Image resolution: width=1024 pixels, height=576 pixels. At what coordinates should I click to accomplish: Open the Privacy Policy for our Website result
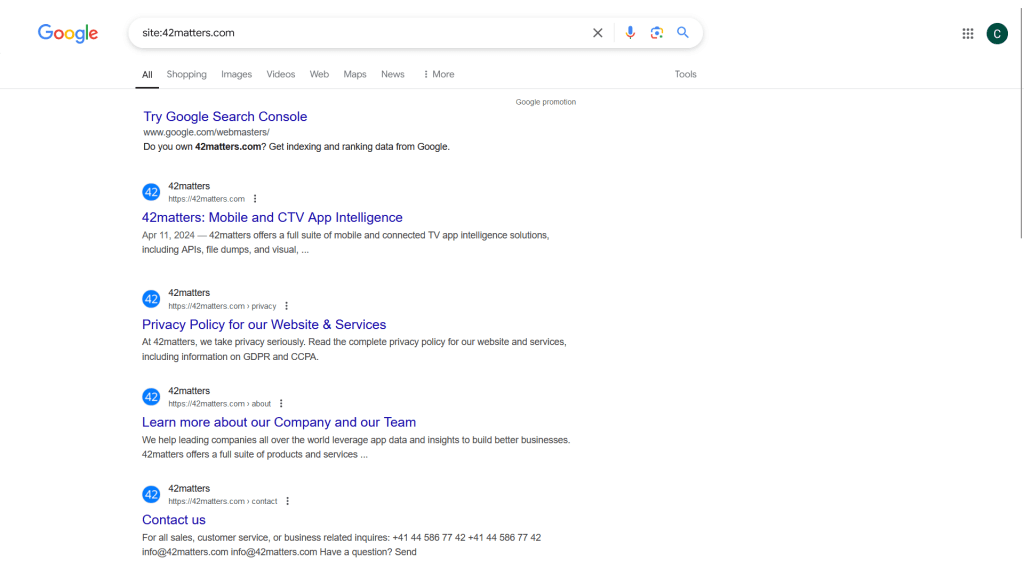pos(264,324)
